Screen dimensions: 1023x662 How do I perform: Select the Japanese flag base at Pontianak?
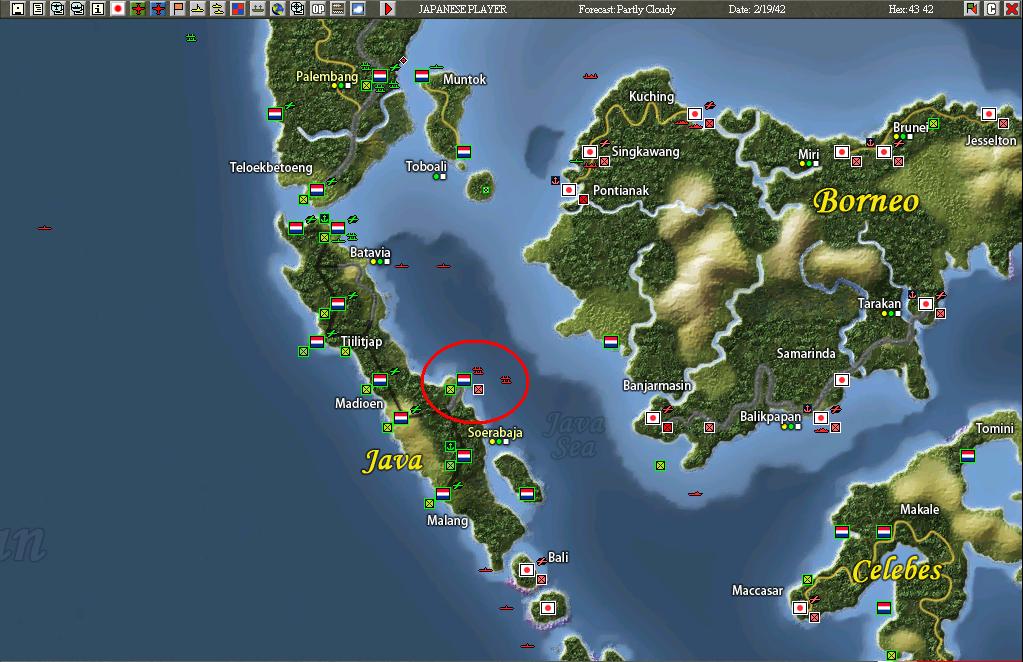pos(569,190)
